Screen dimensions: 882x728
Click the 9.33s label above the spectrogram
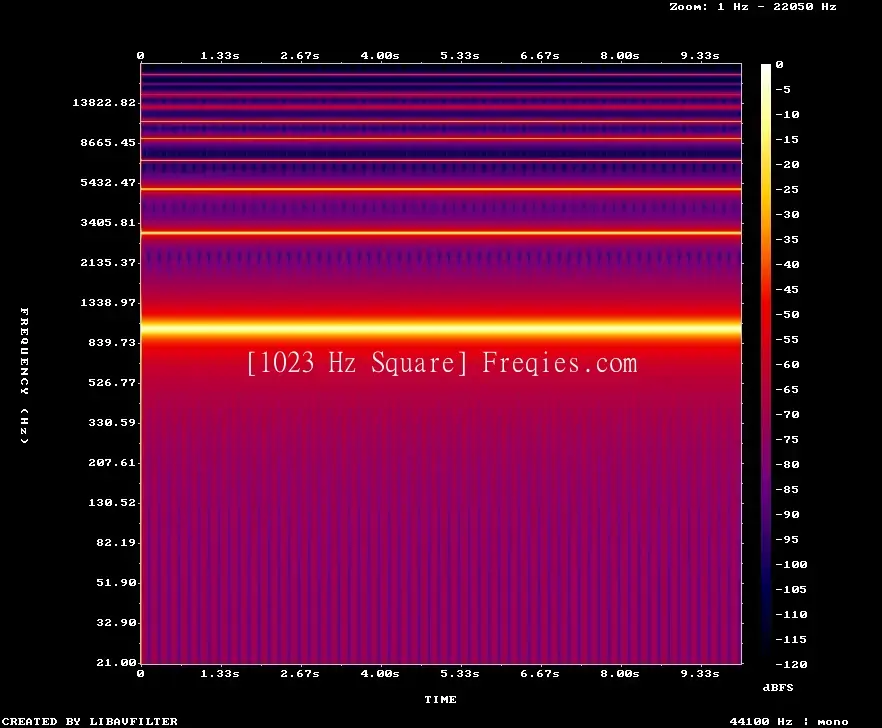click(700, 55)
